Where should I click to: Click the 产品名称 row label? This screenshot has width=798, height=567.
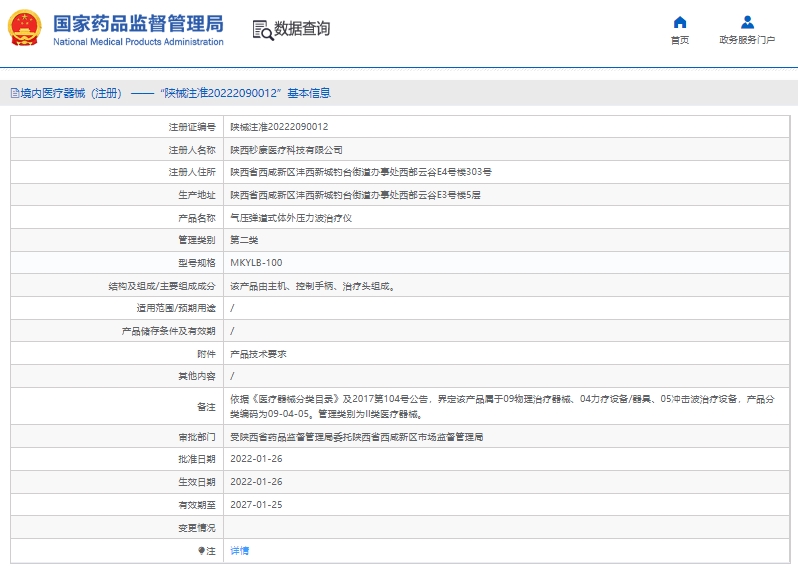[x=197, y=218]
